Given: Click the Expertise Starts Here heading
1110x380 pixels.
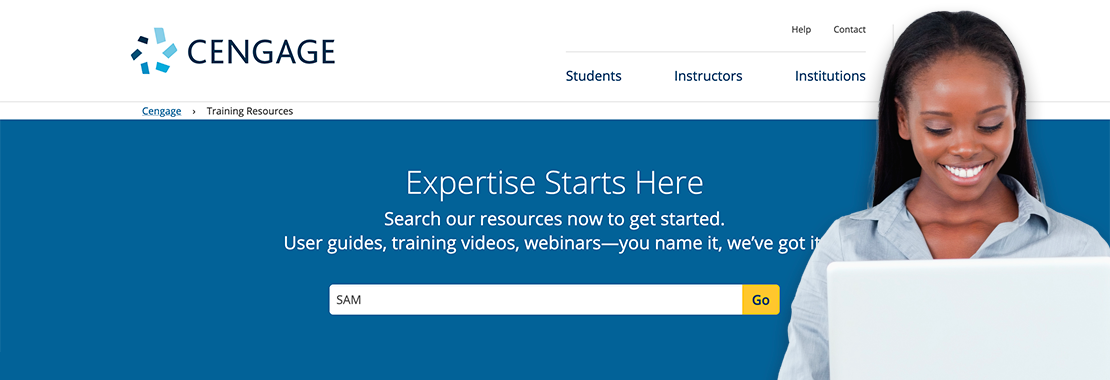Looking at the screenshot, I should (554, 183).
